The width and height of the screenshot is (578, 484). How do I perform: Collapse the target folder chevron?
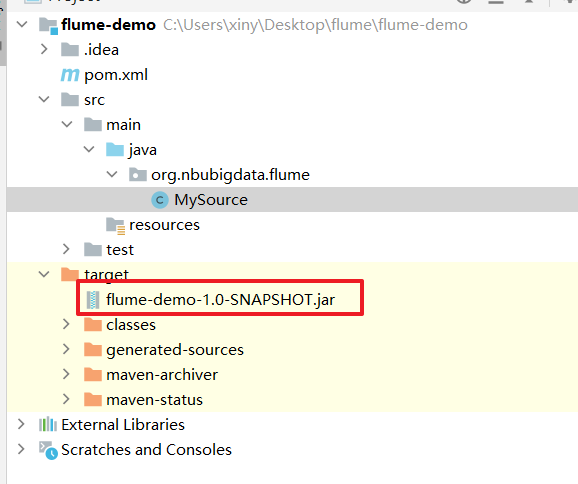tap(44, 274)
